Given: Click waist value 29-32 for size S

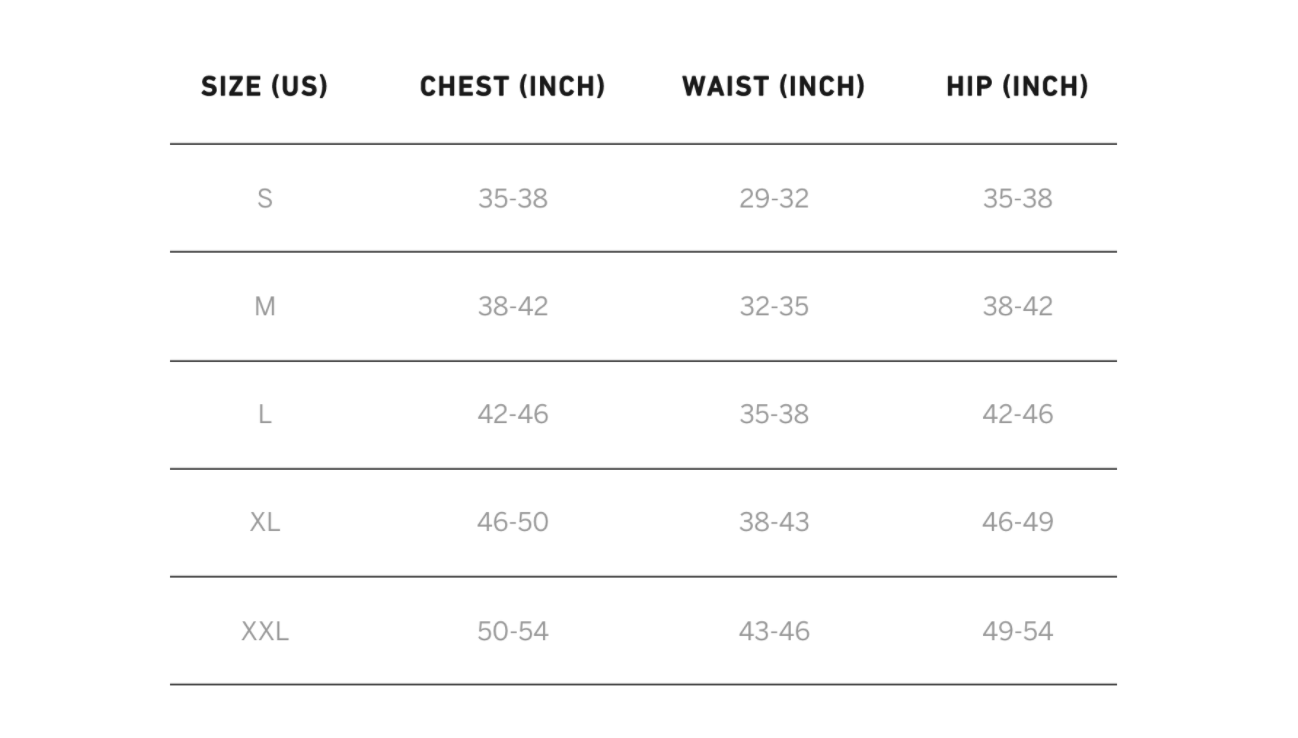Looking at the screenshot, I should [x=774, y=198].
